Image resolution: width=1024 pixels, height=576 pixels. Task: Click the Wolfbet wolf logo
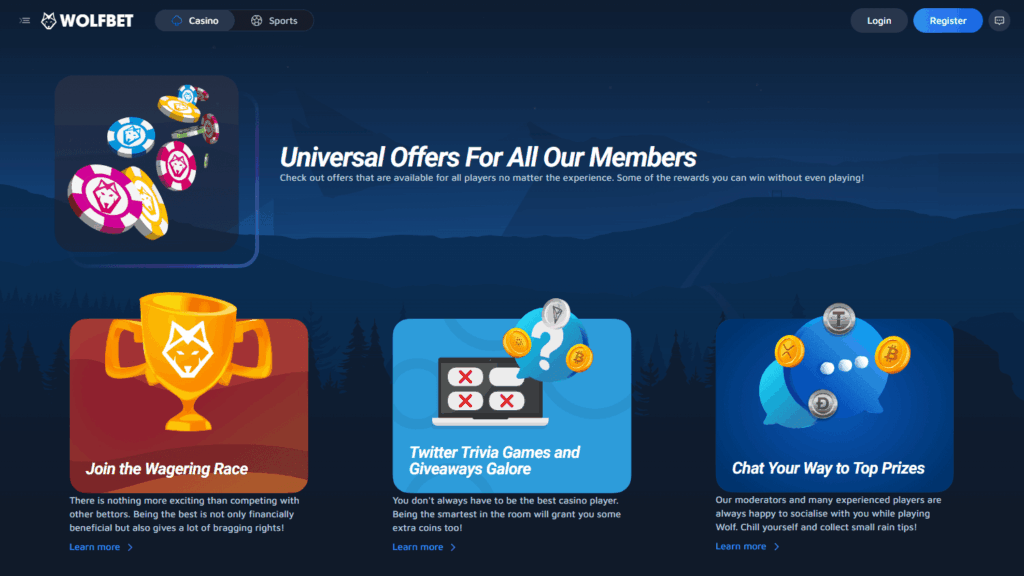coord(87,20)
